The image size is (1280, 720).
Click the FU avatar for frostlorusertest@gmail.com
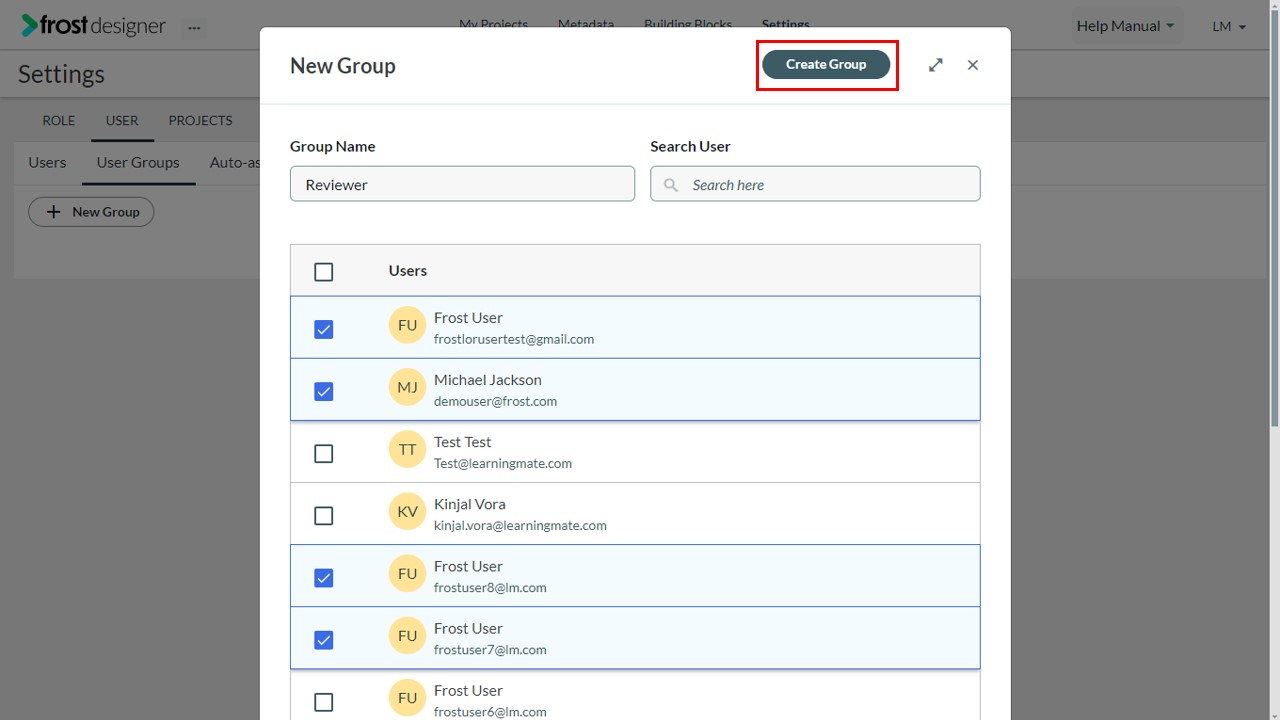[407, 325]
